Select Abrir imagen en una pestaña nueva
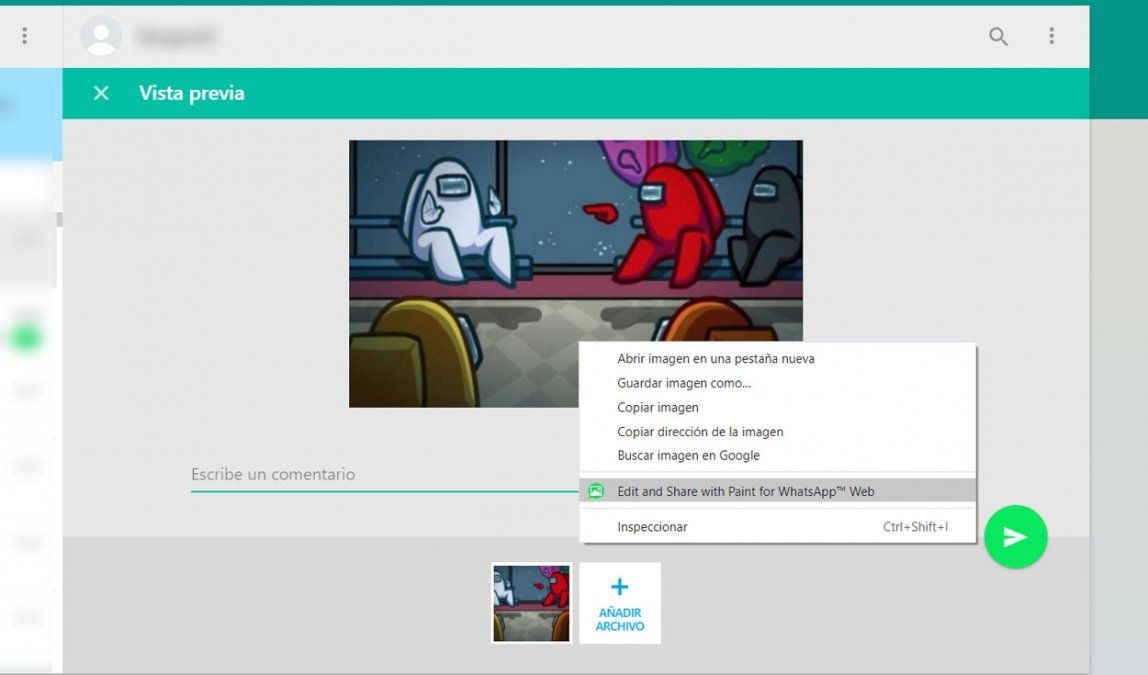 tap(715, 359)
